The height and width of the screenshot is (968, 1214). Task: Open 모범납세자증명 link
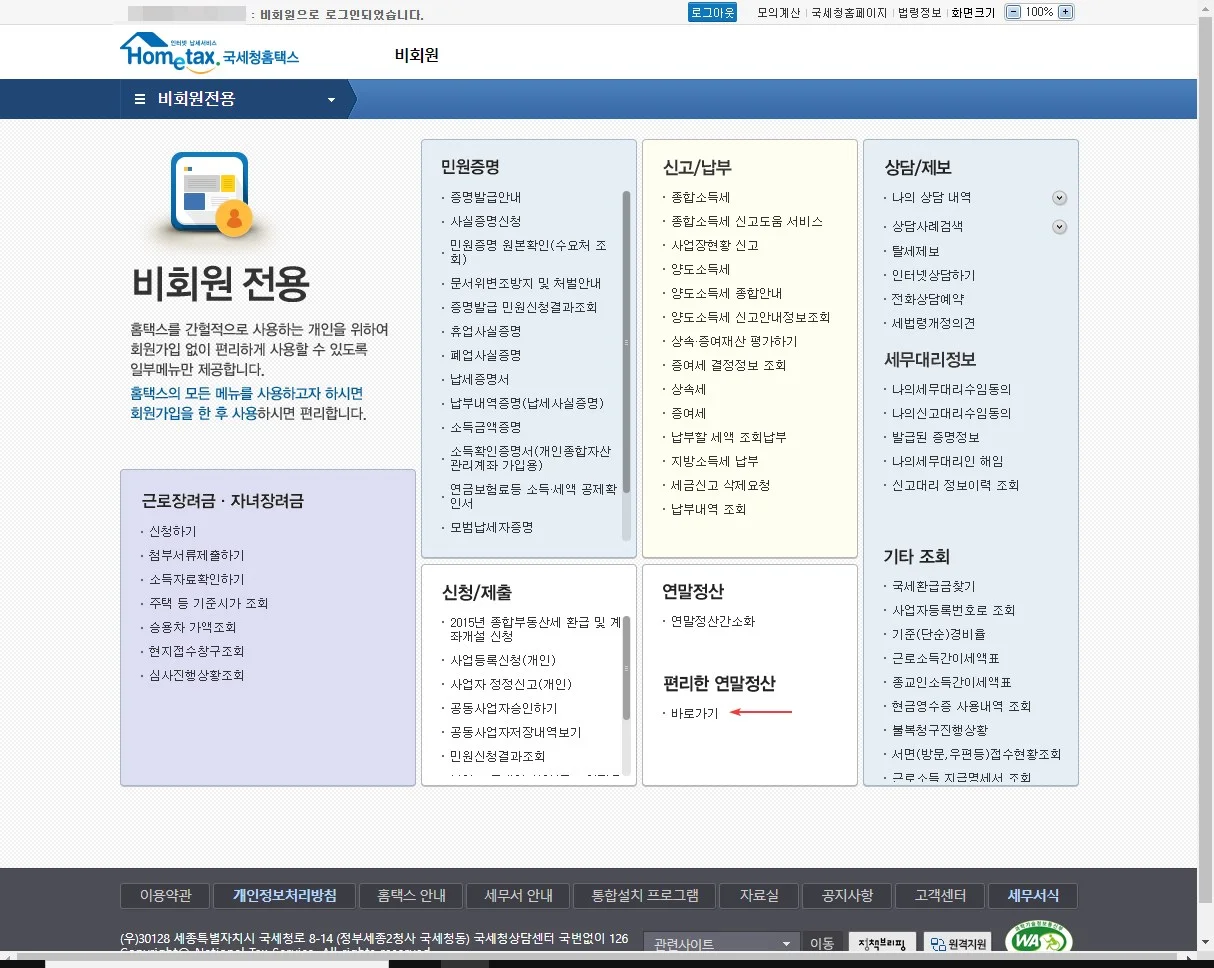tap(491, 527)
